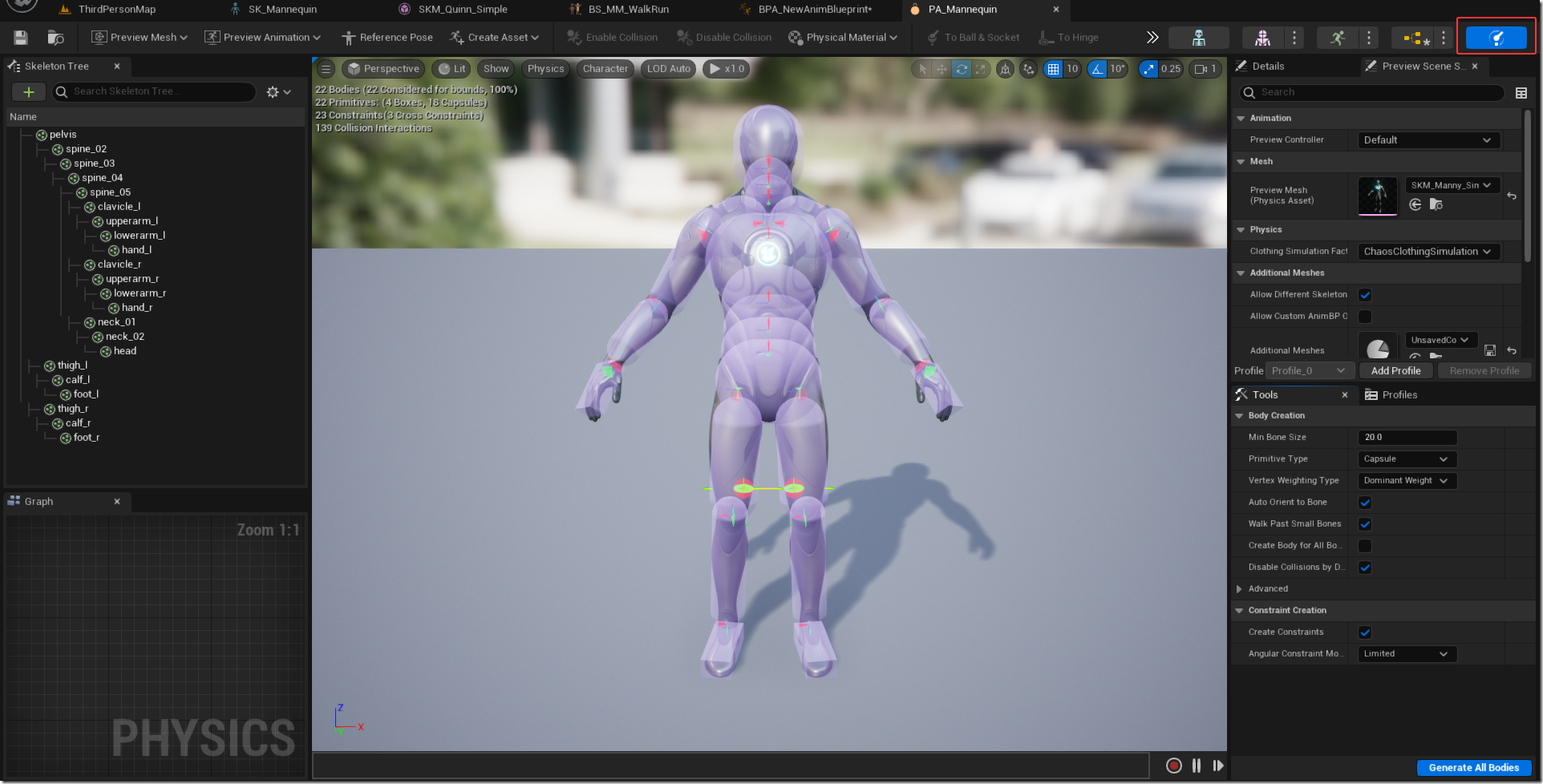The height and width of the screenshot is (784, 1543).
Task: Select the translate gizmo tool
Action: point(942,69)
